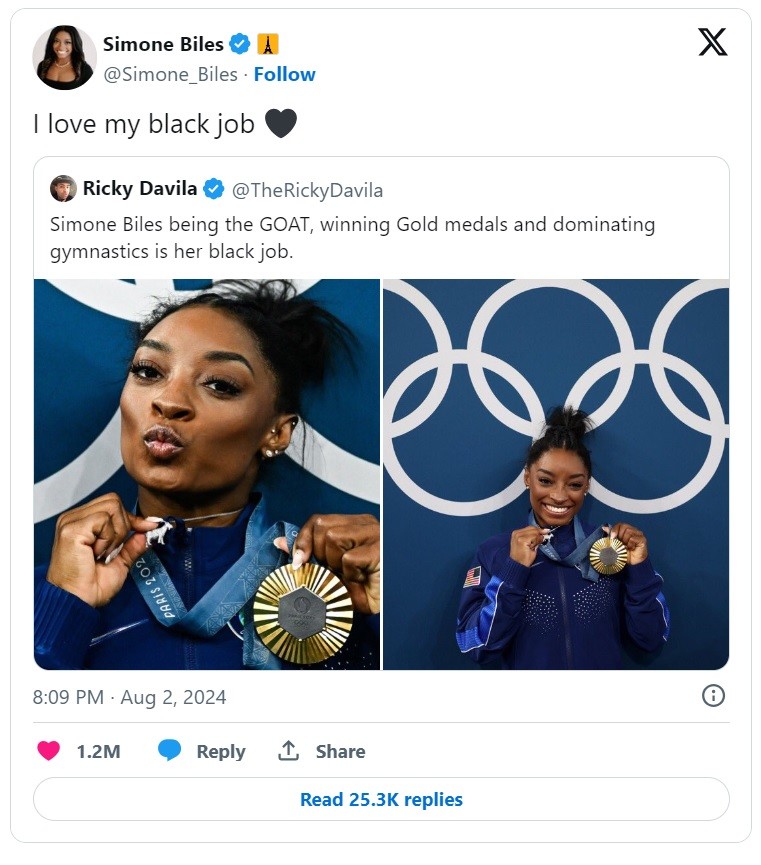Open Ricky Davila's small profile avatar

[x=63, y=189]
